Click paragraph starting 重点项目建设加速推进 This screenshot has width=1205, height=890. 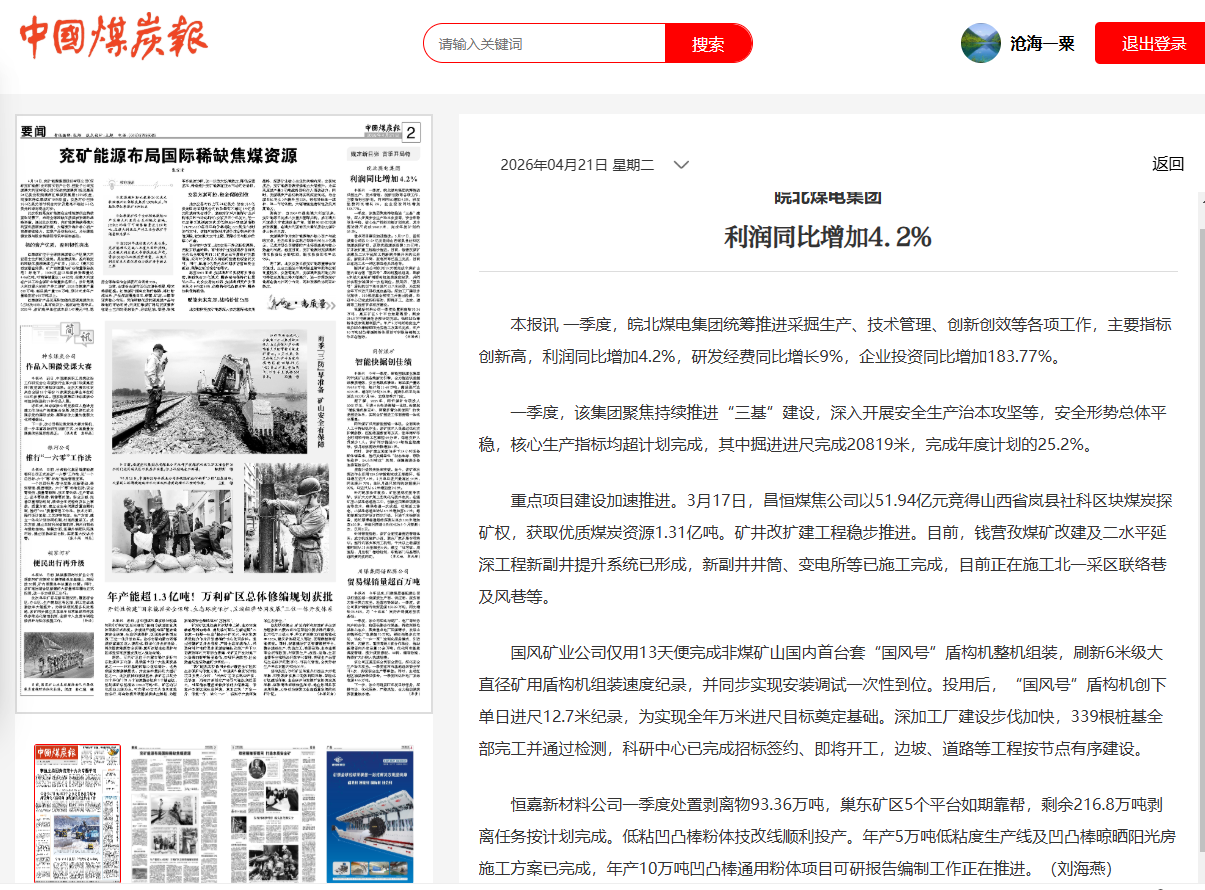[x=827, y=549]
